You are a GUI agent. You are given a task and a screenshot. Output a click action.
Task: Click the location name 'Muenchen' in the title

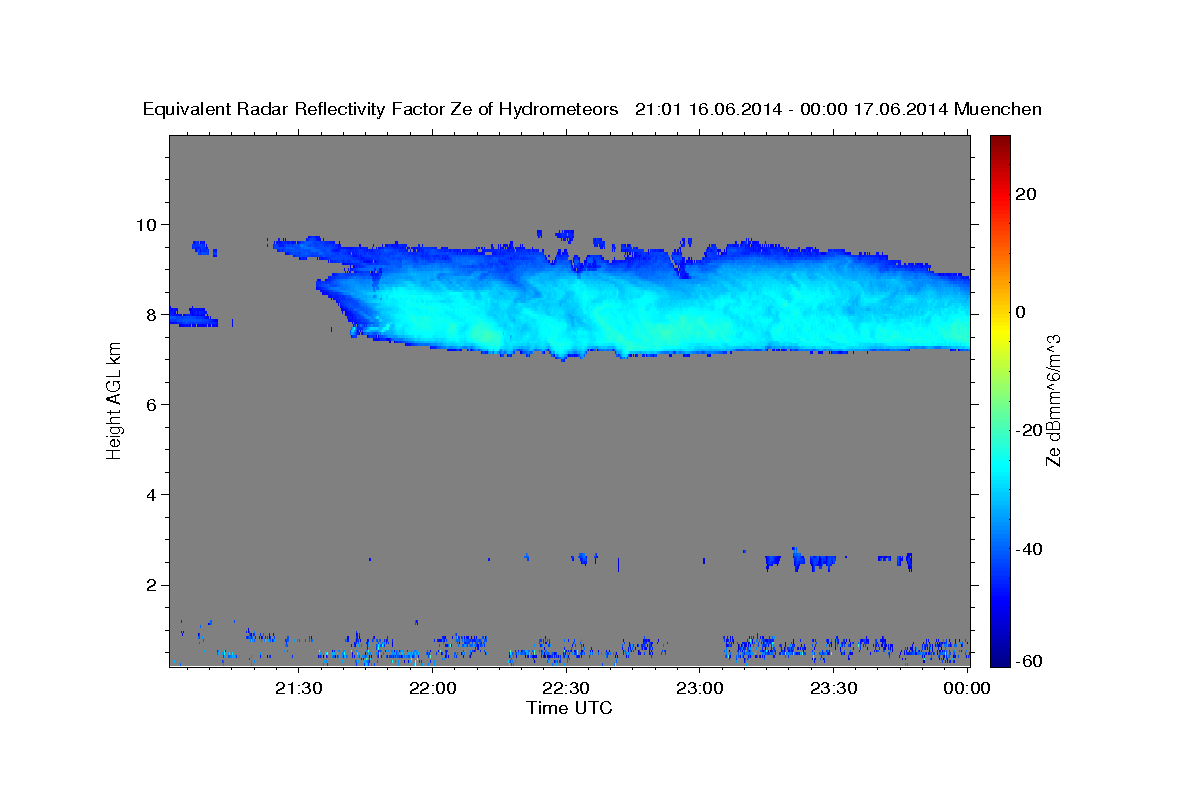[x=998, y=110]
